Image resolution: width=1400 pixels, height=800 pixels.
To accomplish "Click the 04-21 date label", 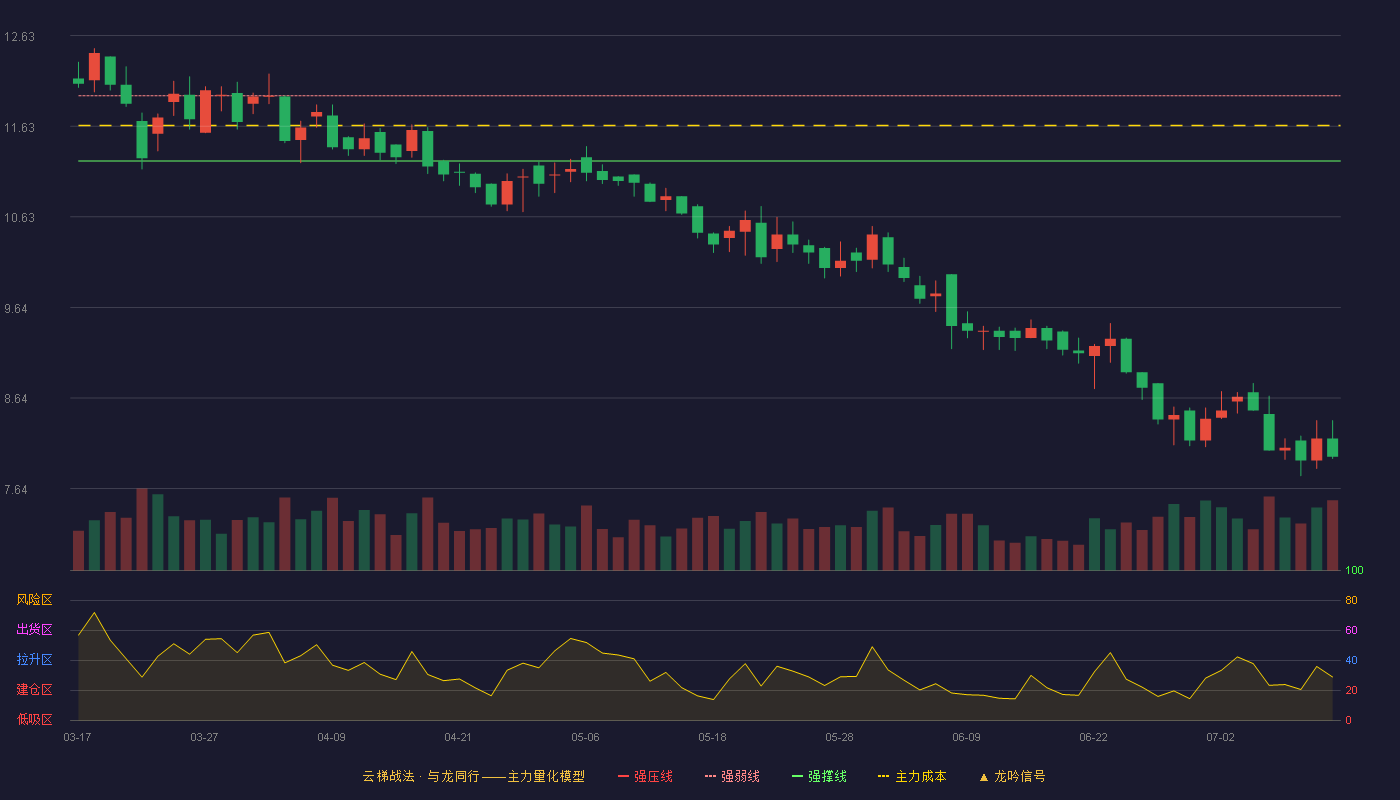I will pyautogui.click(x=458, y=737).
